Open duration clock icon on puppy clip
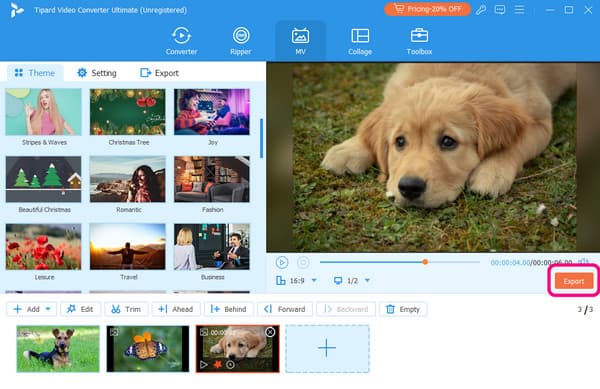This screenshot has height=389, width=600. (x=230, y=365)
